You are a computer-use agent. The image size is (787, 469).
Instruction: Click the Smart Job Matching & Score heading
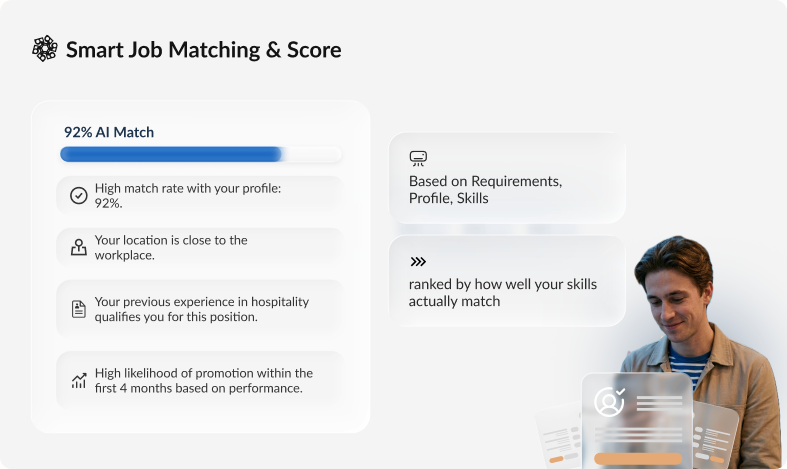tap(203, 50)
